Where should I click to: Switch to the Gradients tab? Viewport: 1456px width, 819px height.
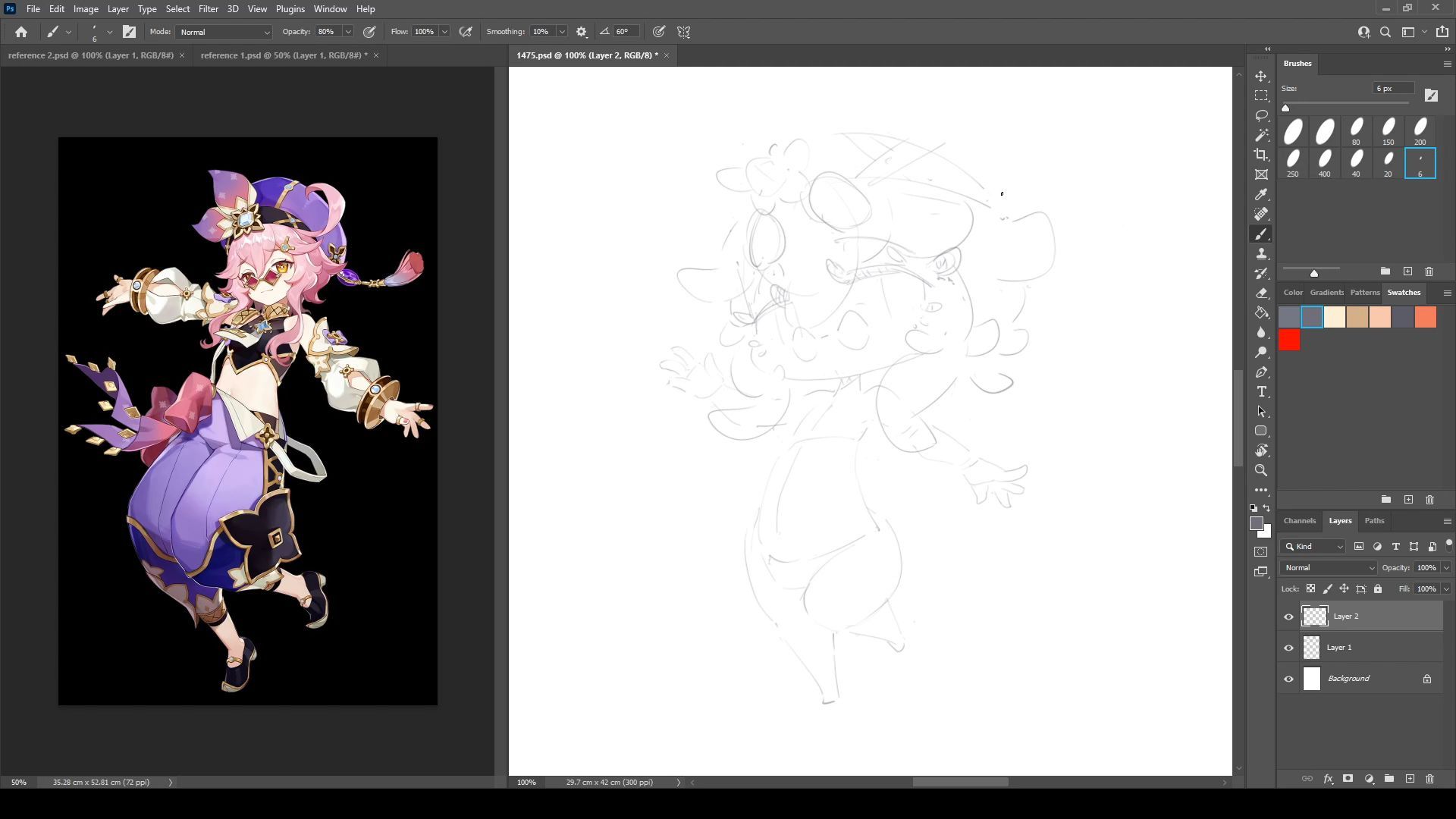(x=1326, y=293)
